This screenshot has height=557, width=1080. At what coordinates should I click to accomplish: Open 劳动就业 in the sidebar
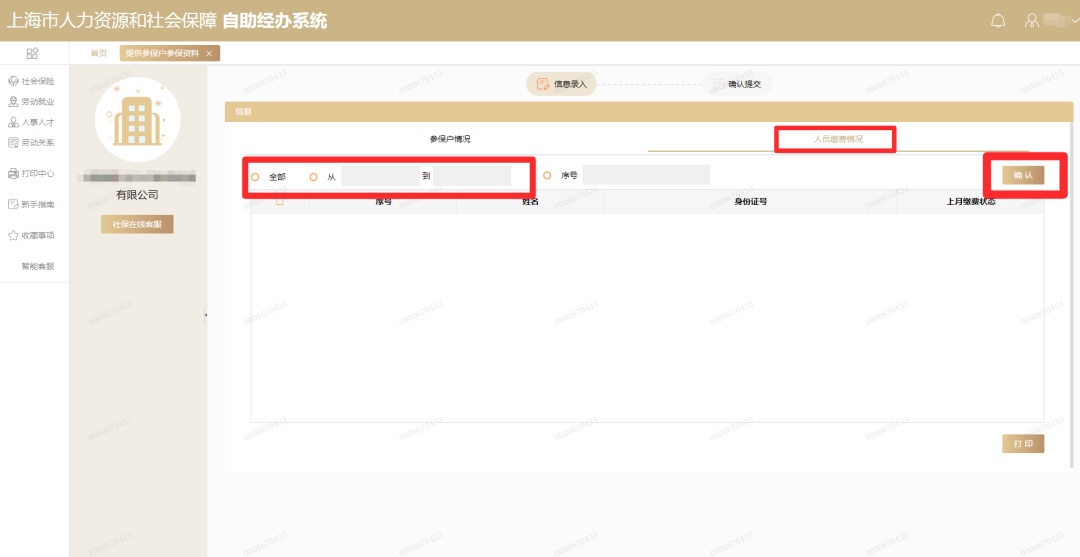pos(32,102)
